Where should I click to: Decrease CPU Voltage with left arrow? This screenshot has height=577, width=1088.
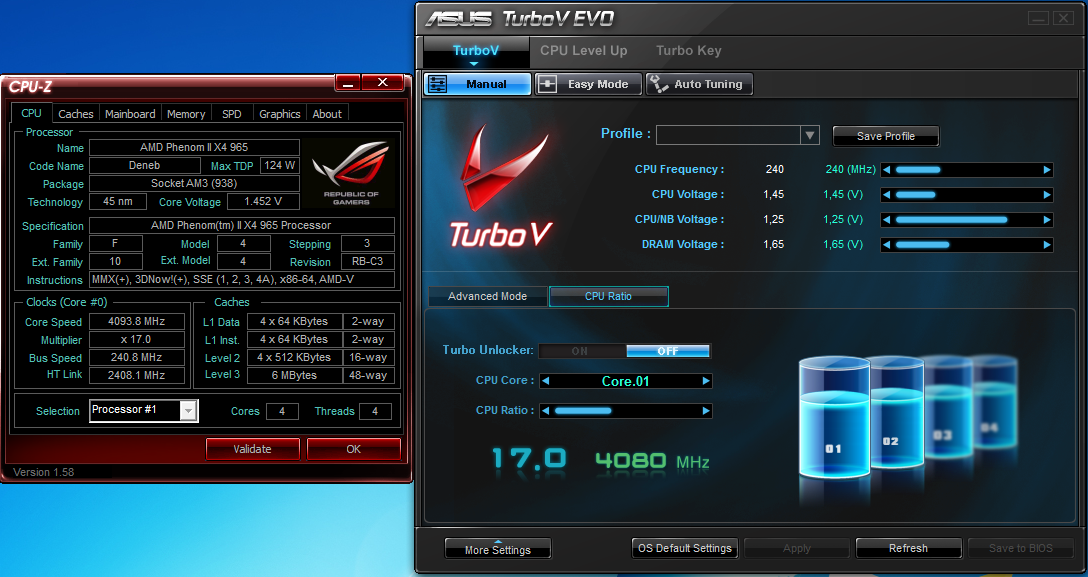[x=887, y=195]
